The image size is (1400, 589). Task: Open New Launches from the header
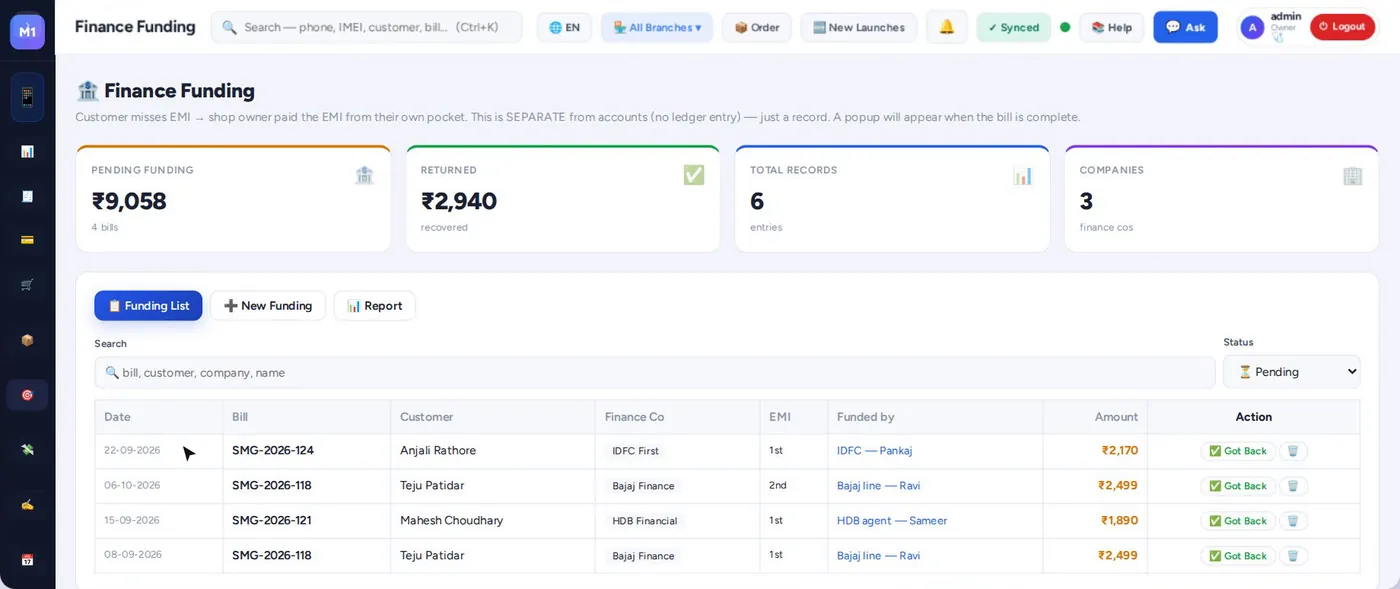coord(858,27)
